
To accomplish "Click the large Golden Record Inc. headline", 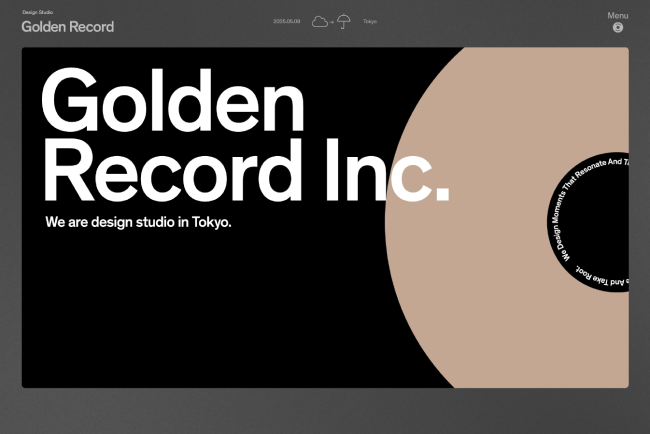I will point(245,135).
